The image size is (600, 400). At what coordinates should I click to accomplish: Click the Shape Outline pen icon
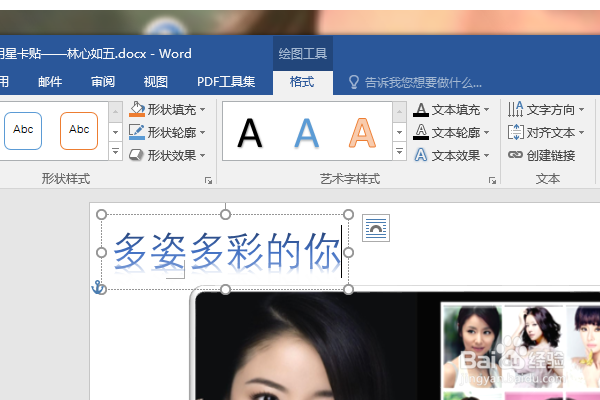[137, 132]
